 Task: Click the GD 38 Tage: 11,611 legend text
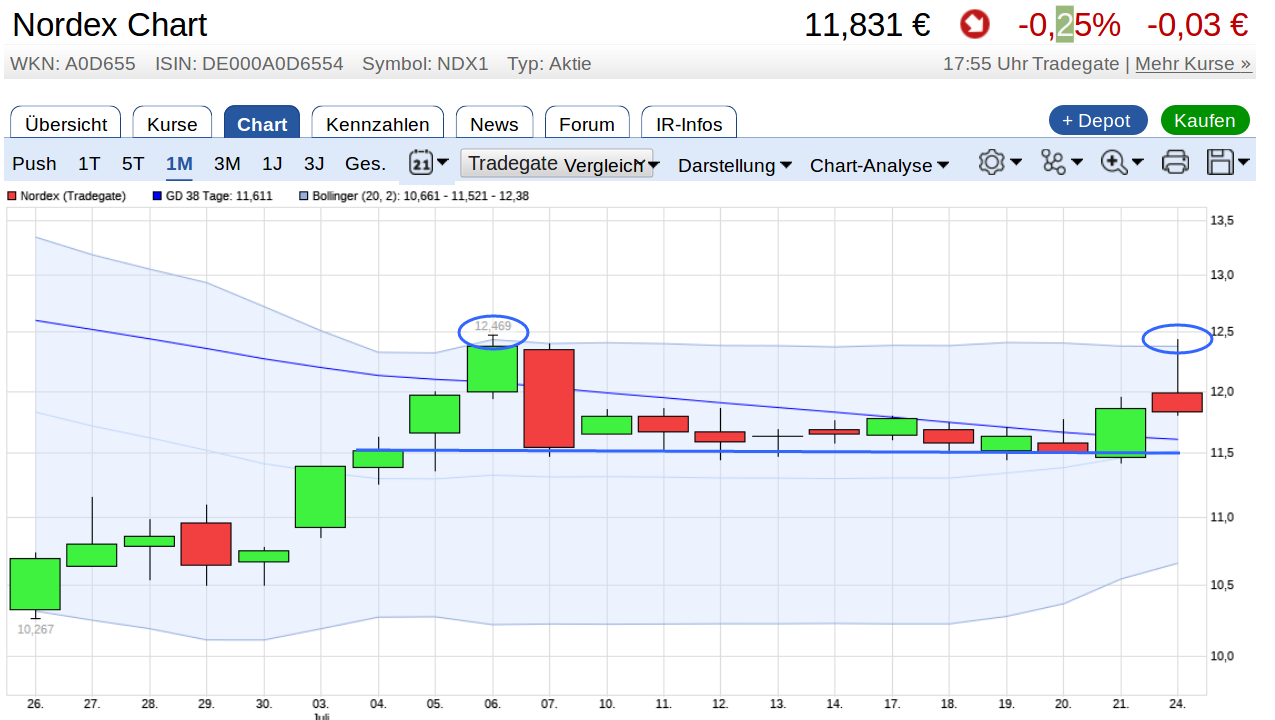pos(219,196)
